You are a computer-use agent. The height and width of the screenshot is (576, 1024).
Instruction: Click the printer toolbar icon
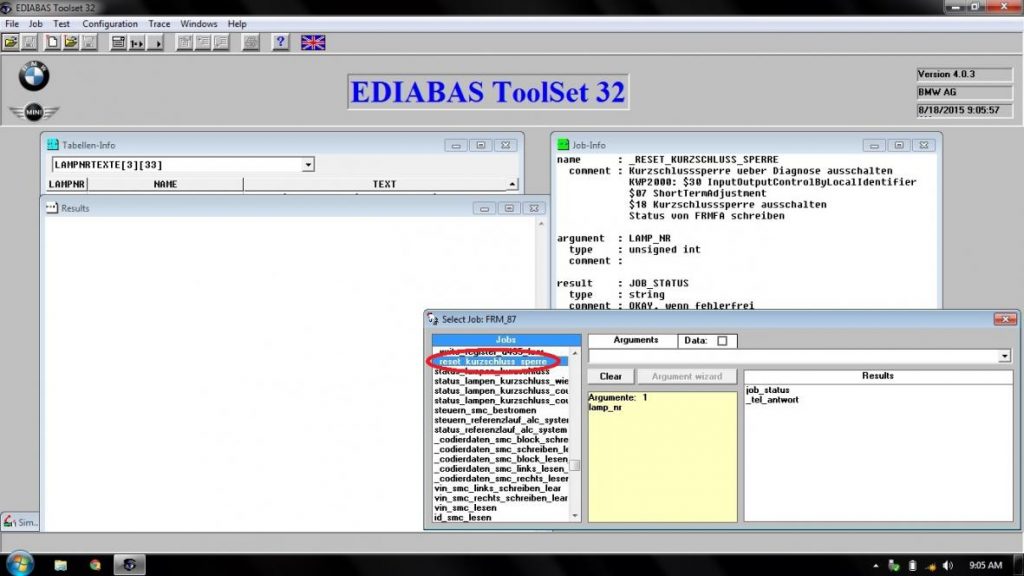coord(250,43)
